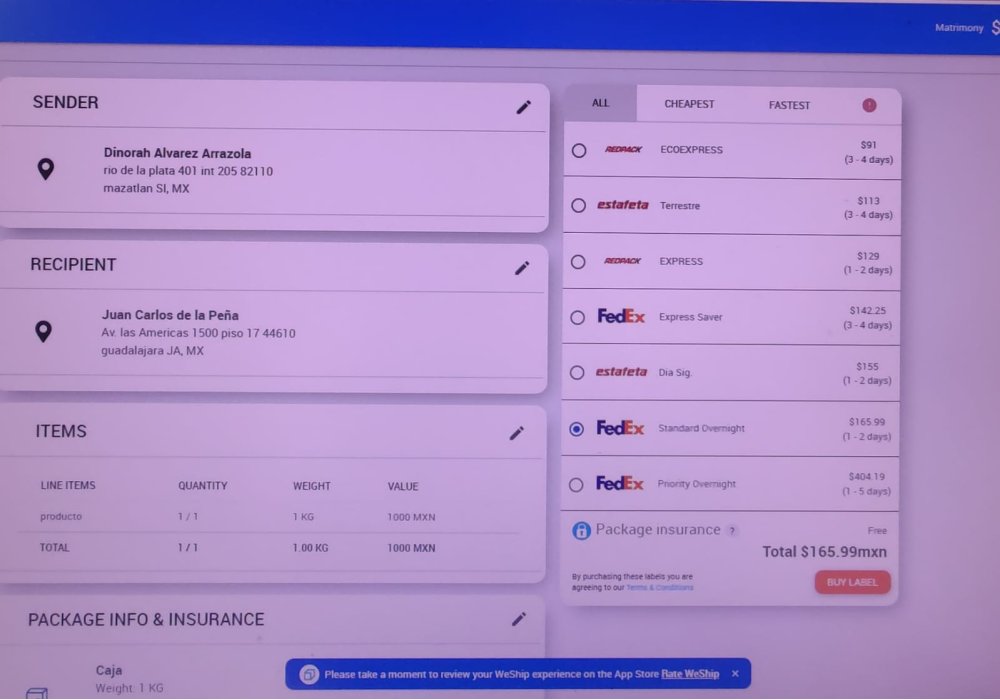Edit the Recipient section with pencil icon
This screenshot has width=1000, height=700.
522,268
